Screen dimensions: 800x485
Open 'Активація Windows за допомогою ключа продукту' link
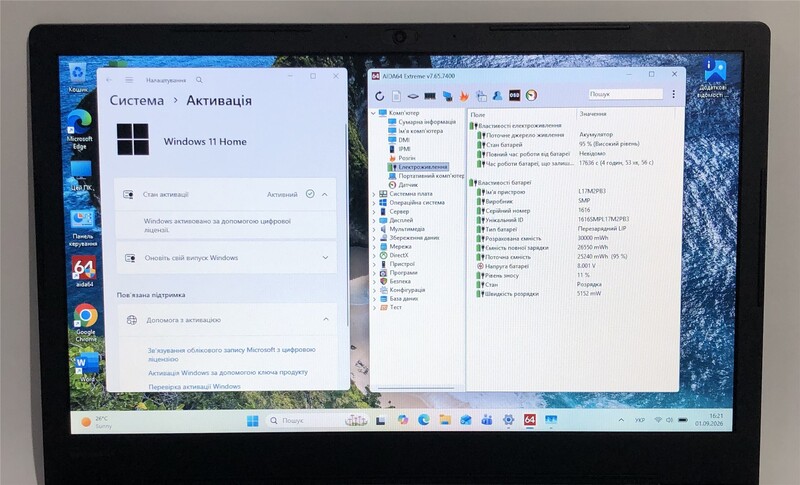point(228,372)
